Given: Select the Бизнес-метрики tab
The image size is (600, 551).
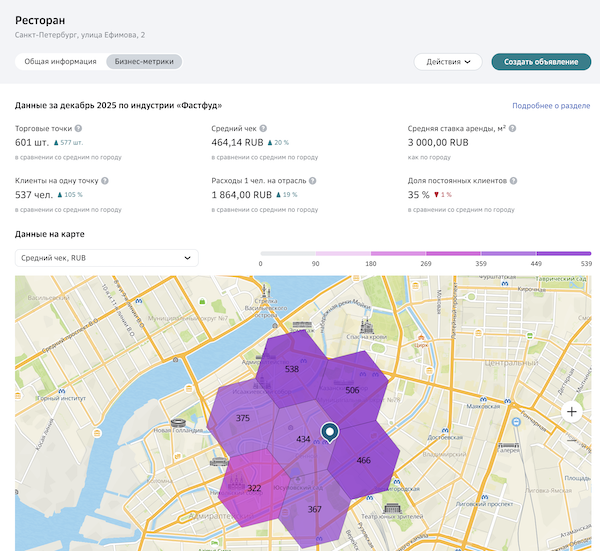Looking at the screenshot, I should click(x=144, y=62).
